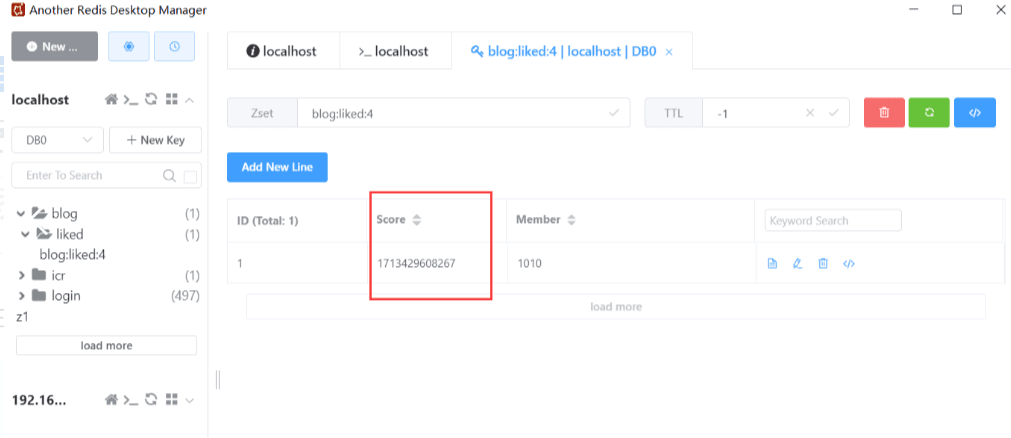Toggle the exact search checkbox
1011x438 pixels.
click(191, 177)
